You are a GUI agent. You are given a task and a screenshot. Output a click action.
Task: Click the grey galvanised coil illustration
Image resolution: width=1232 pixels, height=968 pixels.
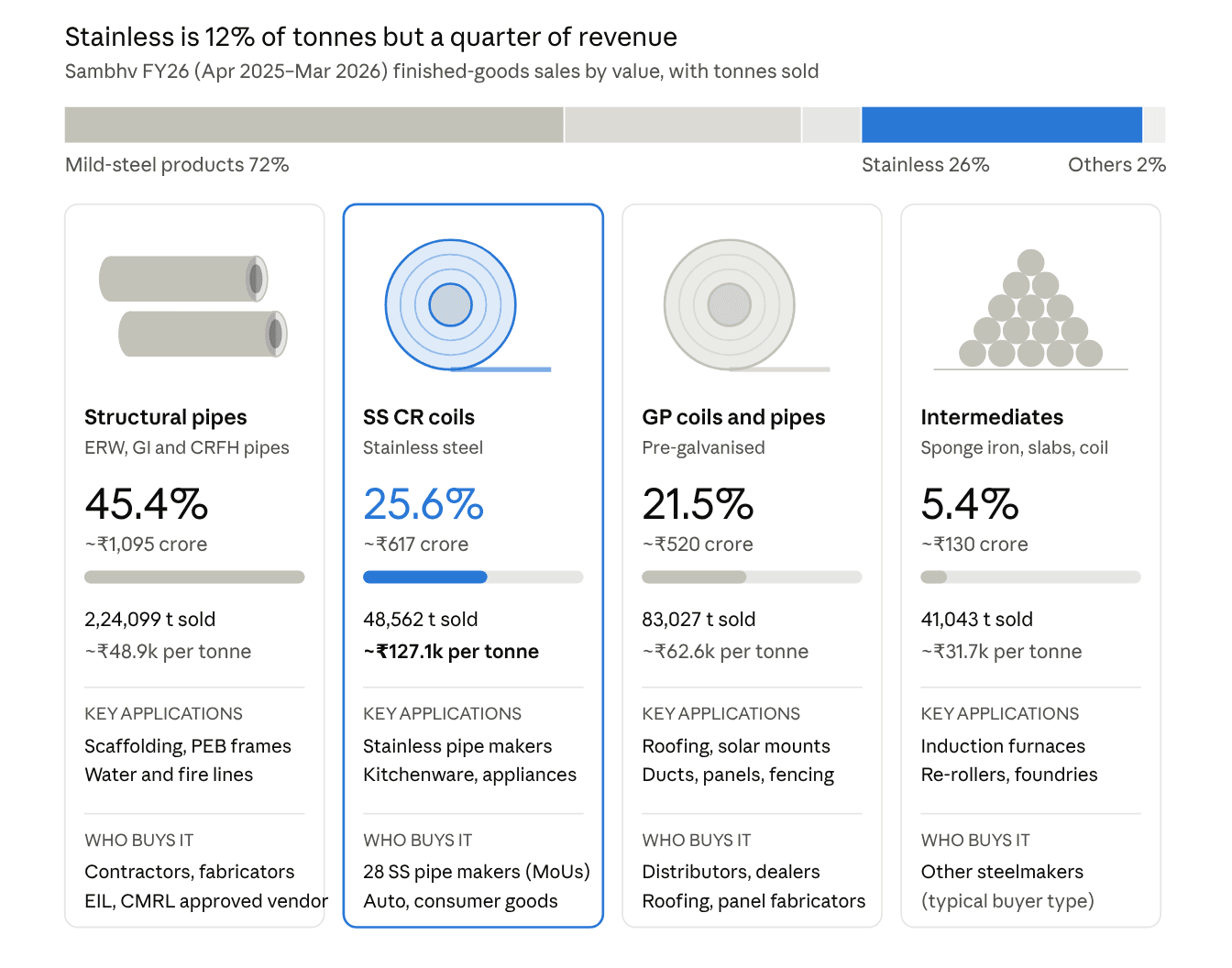(x=746, y=305)
